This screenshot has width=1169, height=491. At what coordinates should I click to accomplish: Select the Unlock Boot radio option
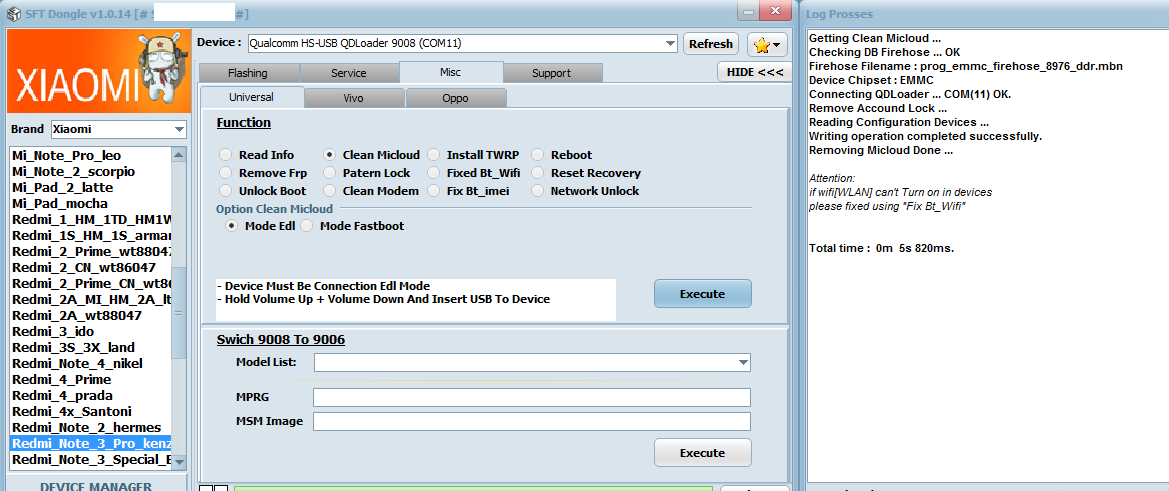(225, 191)
